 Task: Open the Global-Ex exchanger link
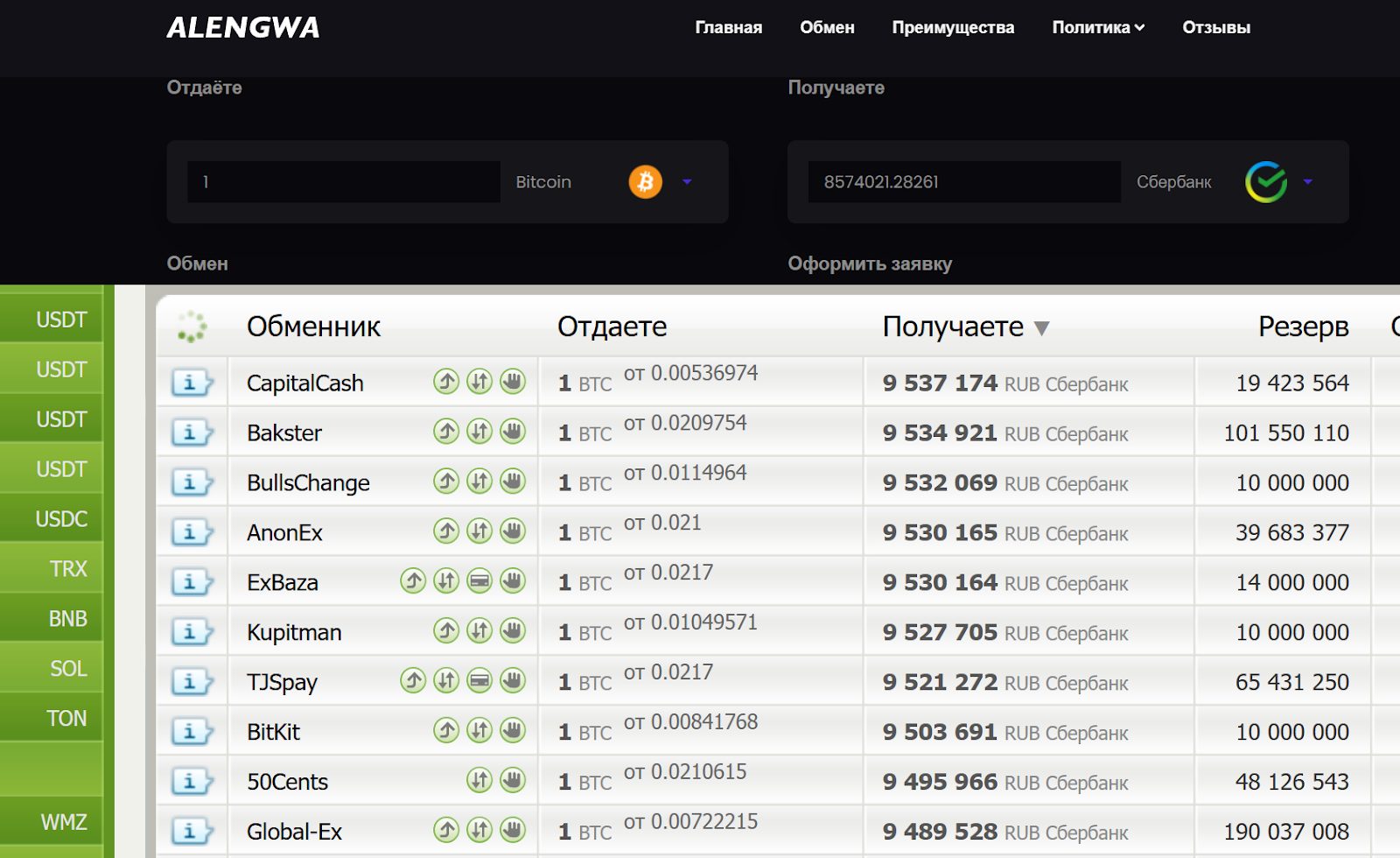294,832
